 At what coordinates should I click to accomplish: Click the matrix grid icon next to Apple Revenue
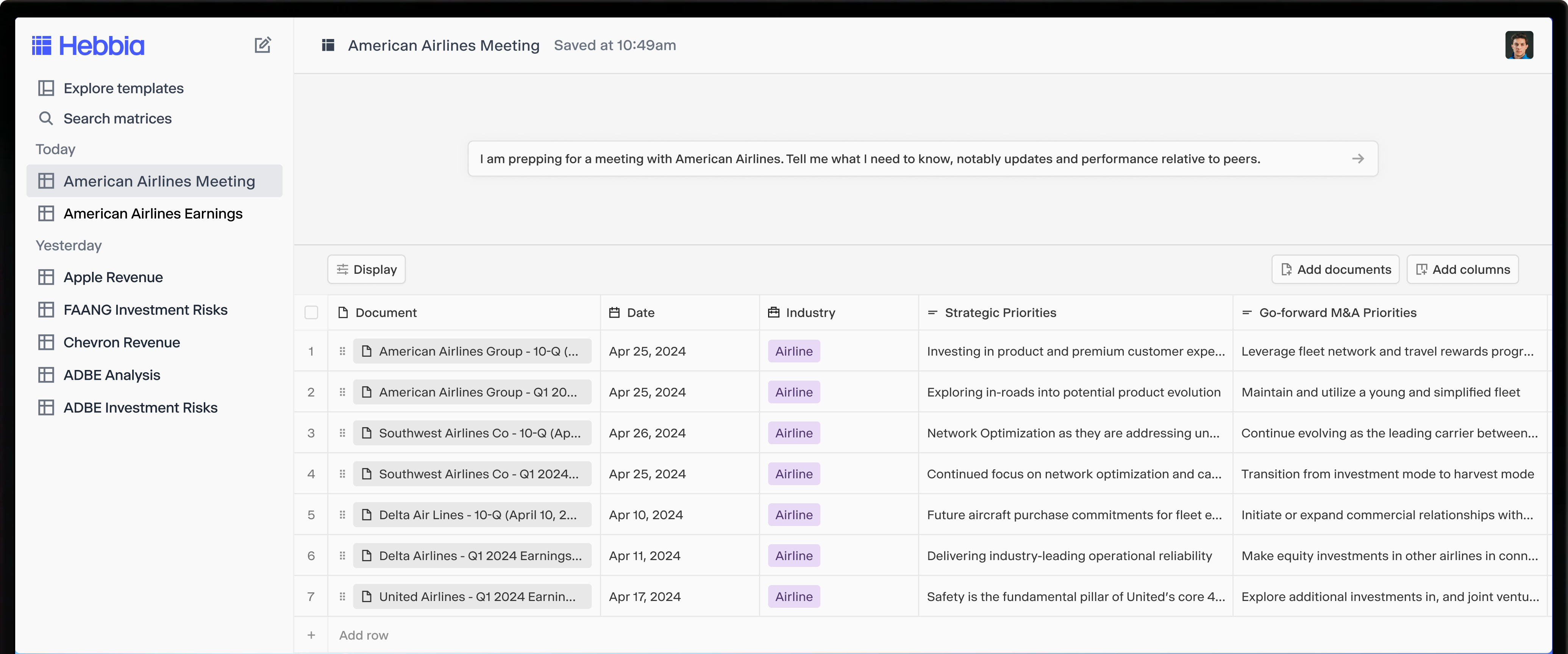(47, 277)
